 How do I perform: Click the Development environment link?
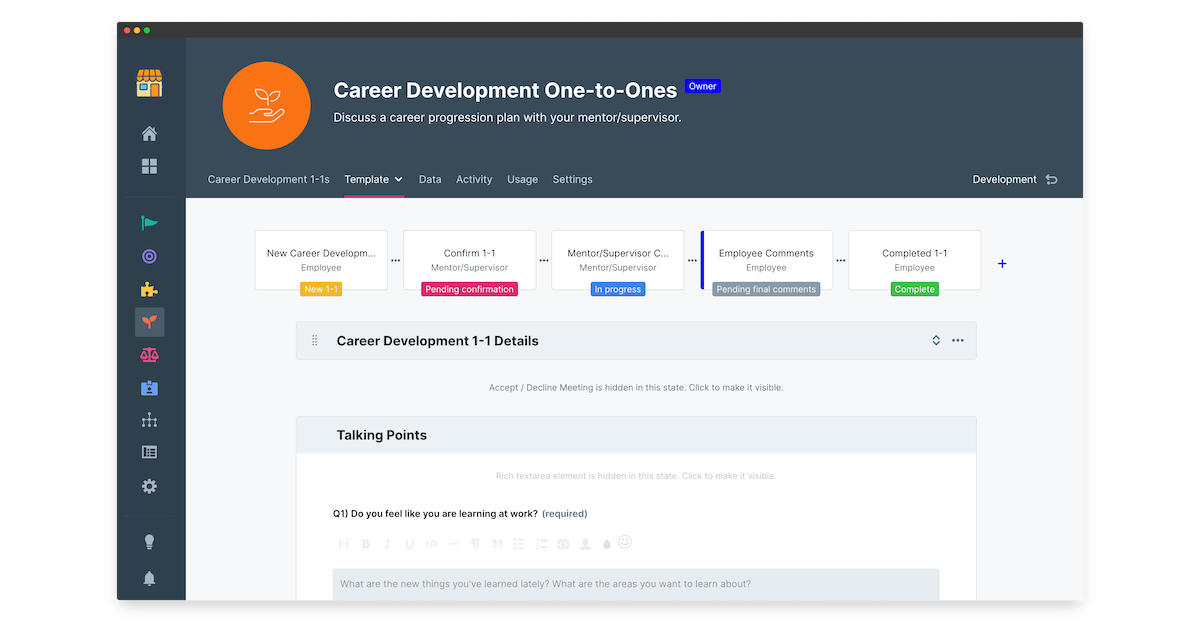[1004, 180]
